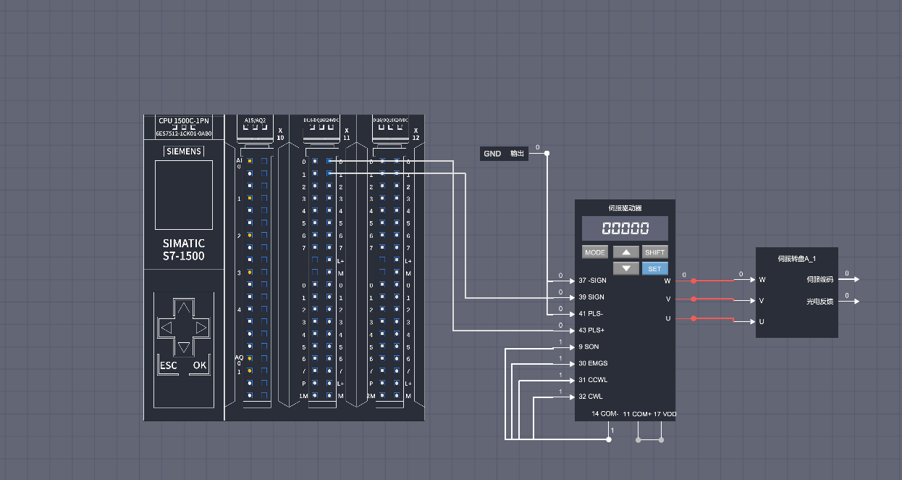Click the PLC left navigation arrow
Image resolution: width=902 pixels, height=480 pixels.
pos(166,327)
